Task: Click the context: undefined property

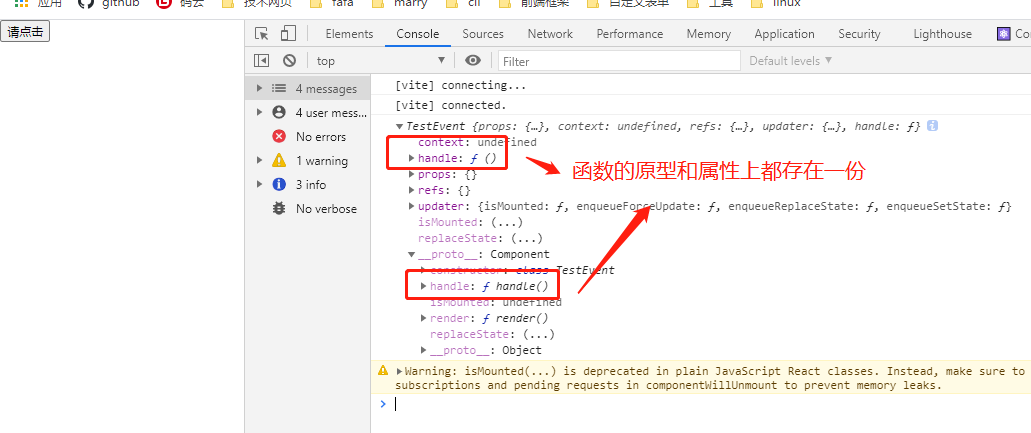Action: pyautogui.click(x=477, y=142)
